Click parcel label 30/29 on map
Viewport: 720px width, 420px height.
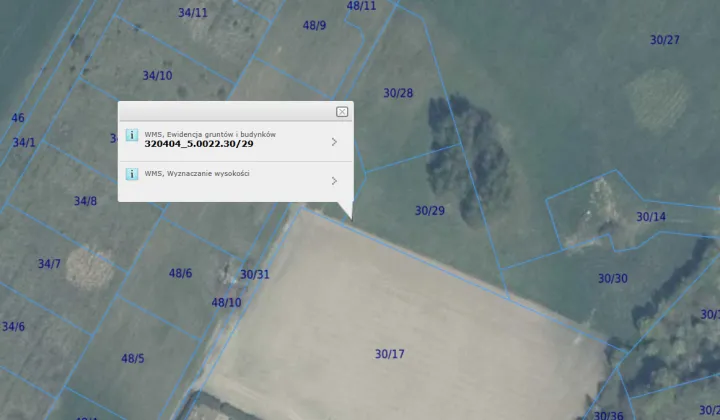(x=430, y=211)
